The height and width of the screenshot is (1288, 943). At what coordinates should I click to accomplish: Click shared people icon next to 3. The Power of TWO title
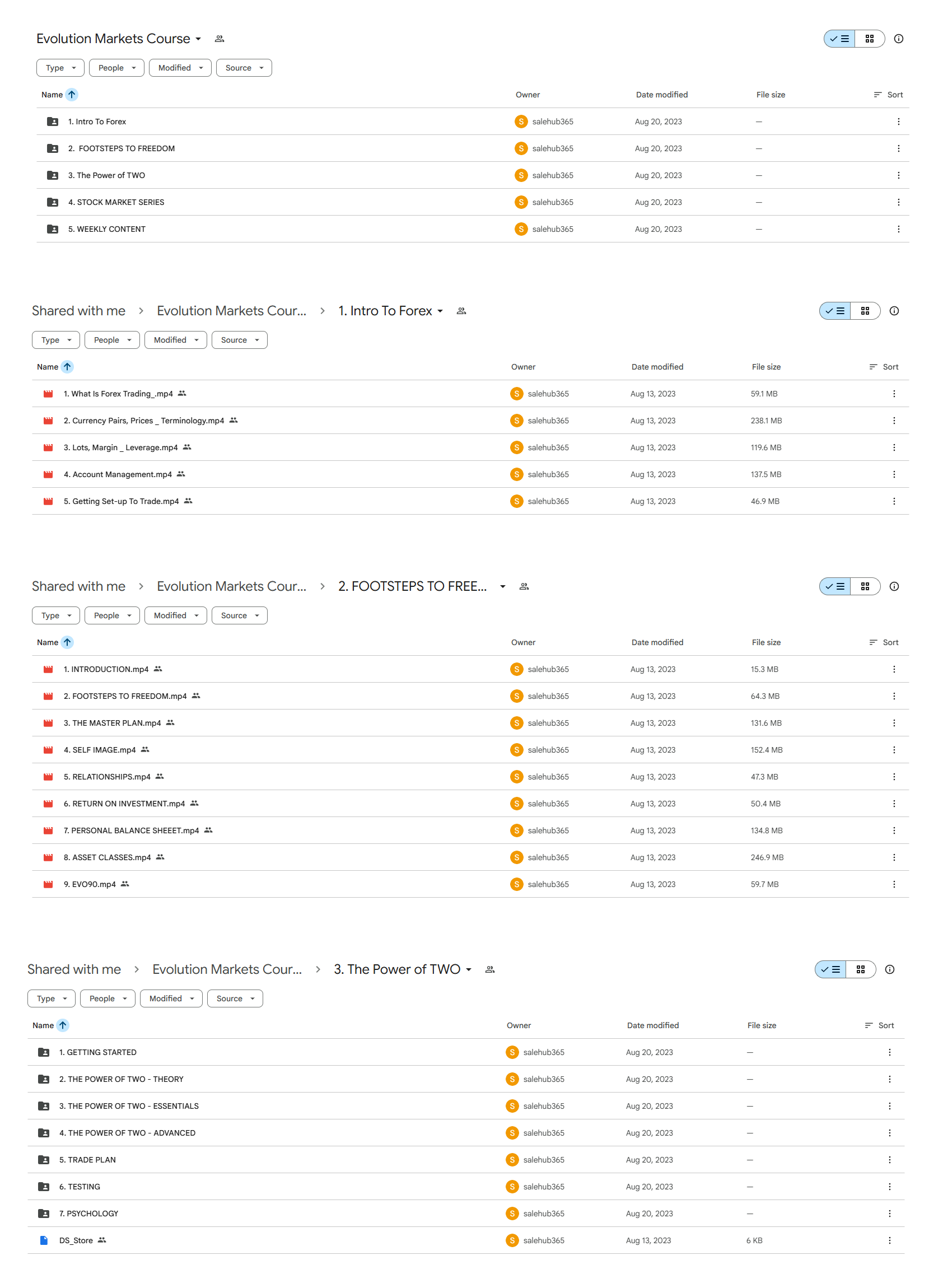point(489,970)
